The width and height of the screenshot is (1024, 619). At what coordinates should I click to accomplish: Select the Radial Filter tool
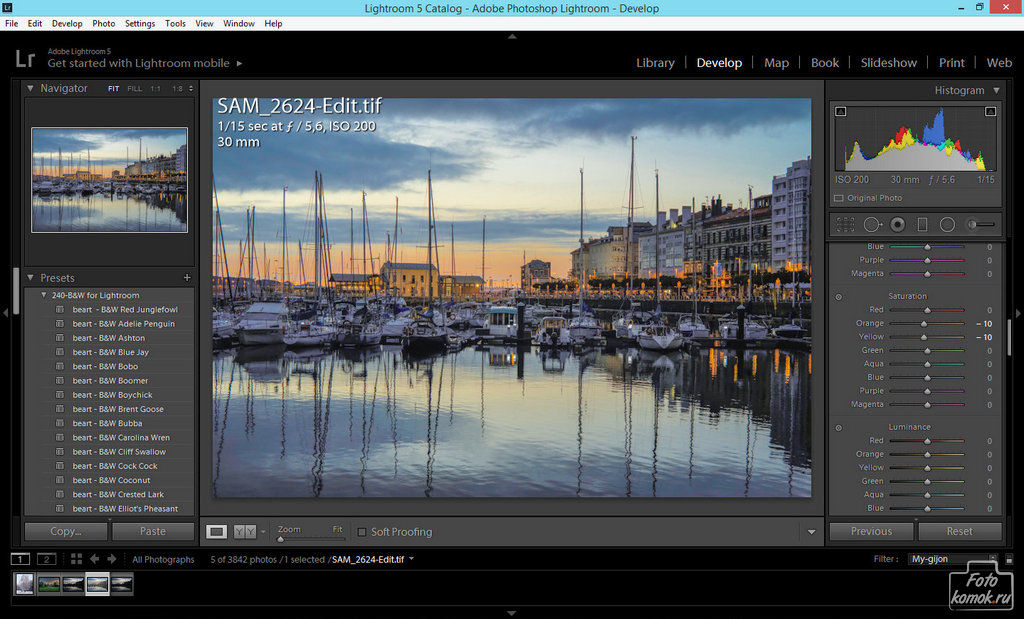[x=947, y=225]
